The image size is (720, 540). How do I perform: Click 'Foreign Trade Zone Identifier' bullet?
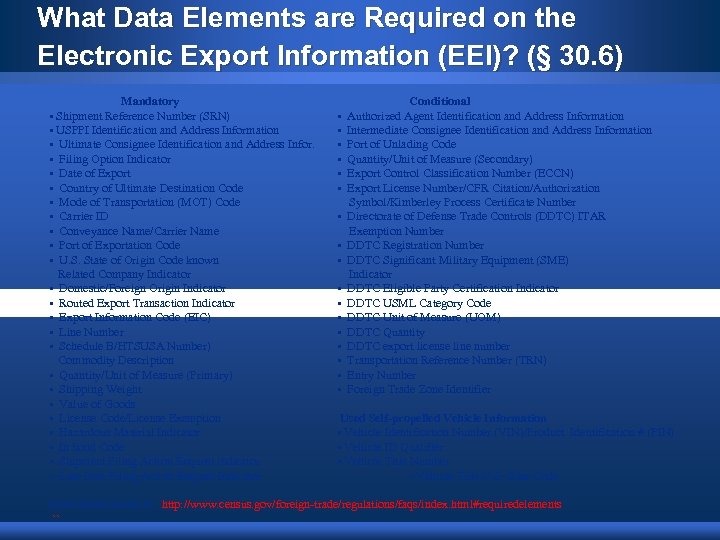pyautogui.click(x=419, y=389)
